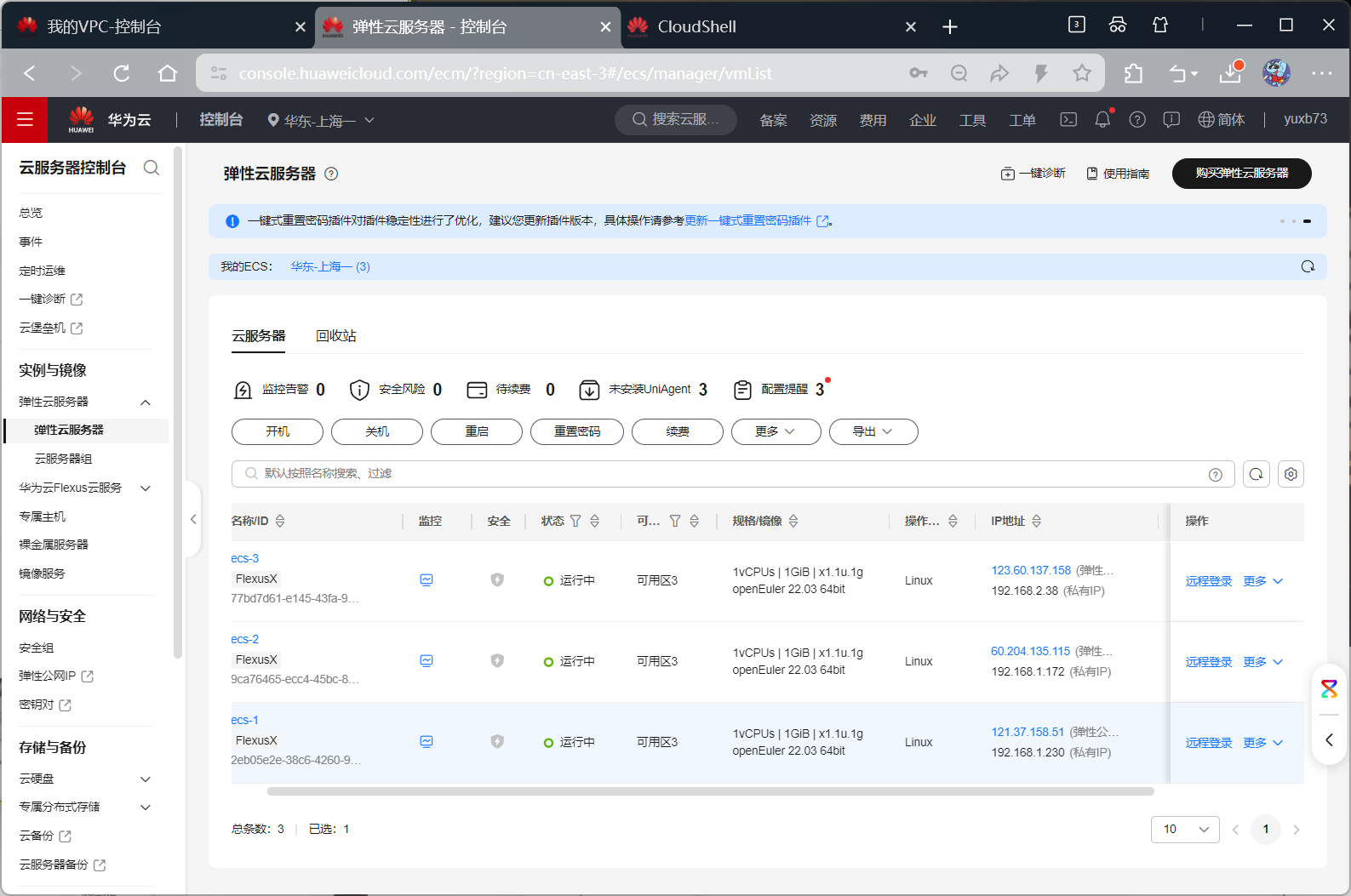
Task: Expand 专属分布式存储 sidebar group
Action: 146,808
